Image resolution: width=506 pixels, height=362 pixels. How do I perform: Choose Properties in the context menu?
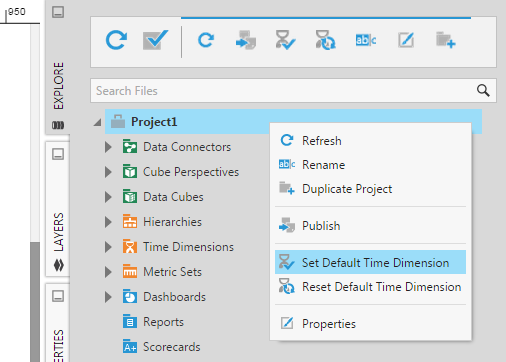point(370,323)
